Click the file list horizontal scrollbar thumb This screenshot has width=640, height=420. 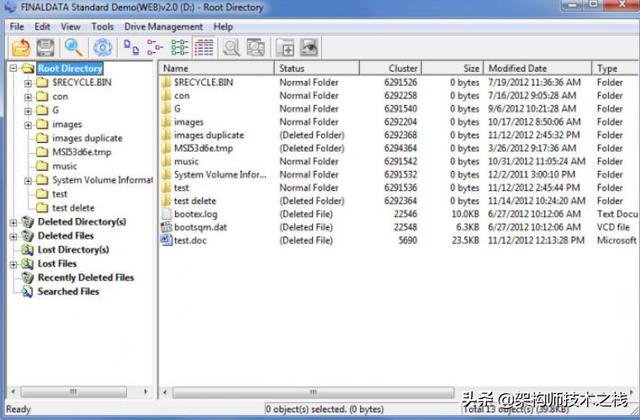313,392
